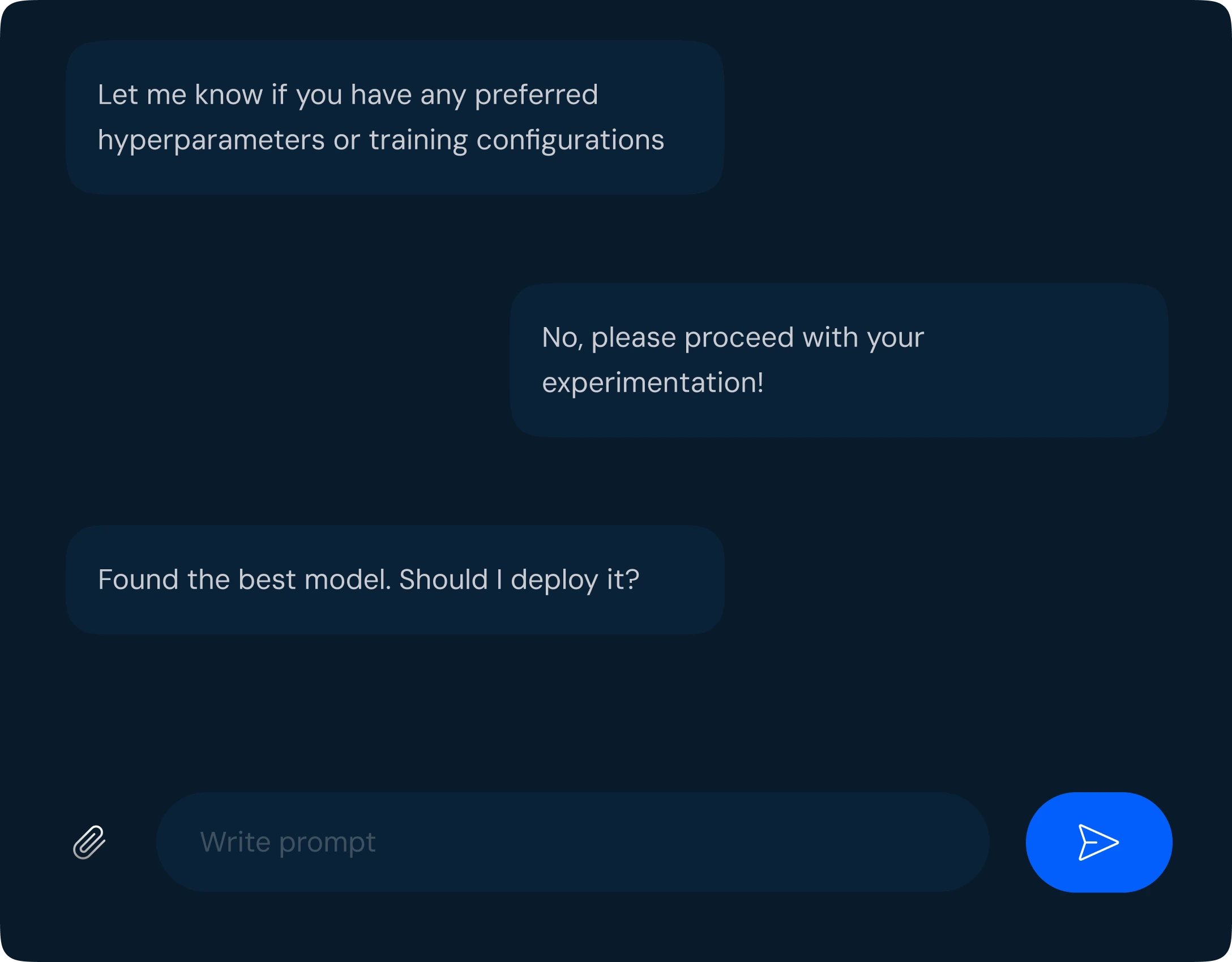Click the paperclip attachment icon
This screenshot has width=1232, height=962.
coord(91,842)
